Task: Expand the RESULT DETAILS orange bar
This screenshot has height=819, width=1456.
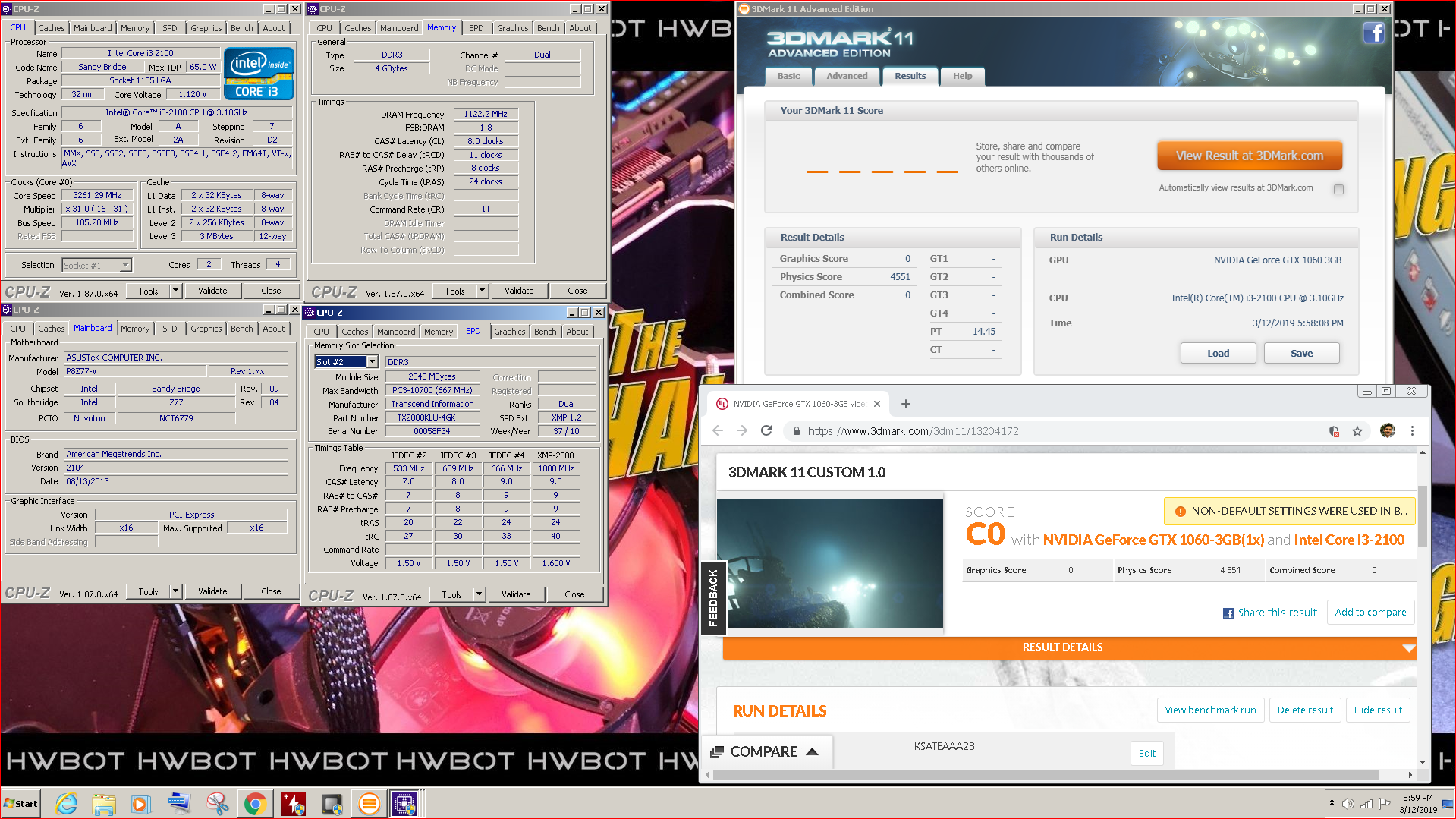Action: coord(1070,647)
